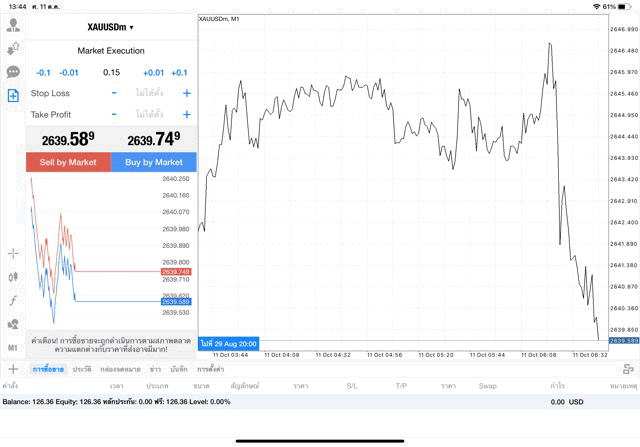Open the chat messages icon

pyautogui.click(x=13, y=72)
